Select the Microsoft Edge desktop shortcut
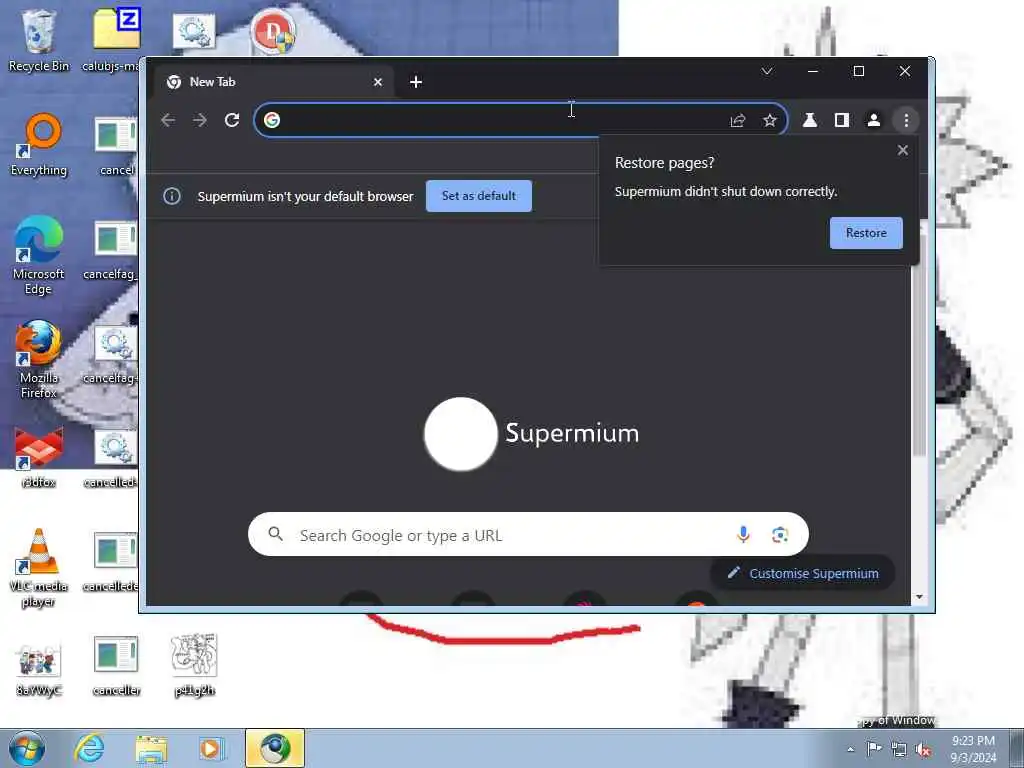Image resolution: width=1024 pixels, height=768 pixels. 39,255
